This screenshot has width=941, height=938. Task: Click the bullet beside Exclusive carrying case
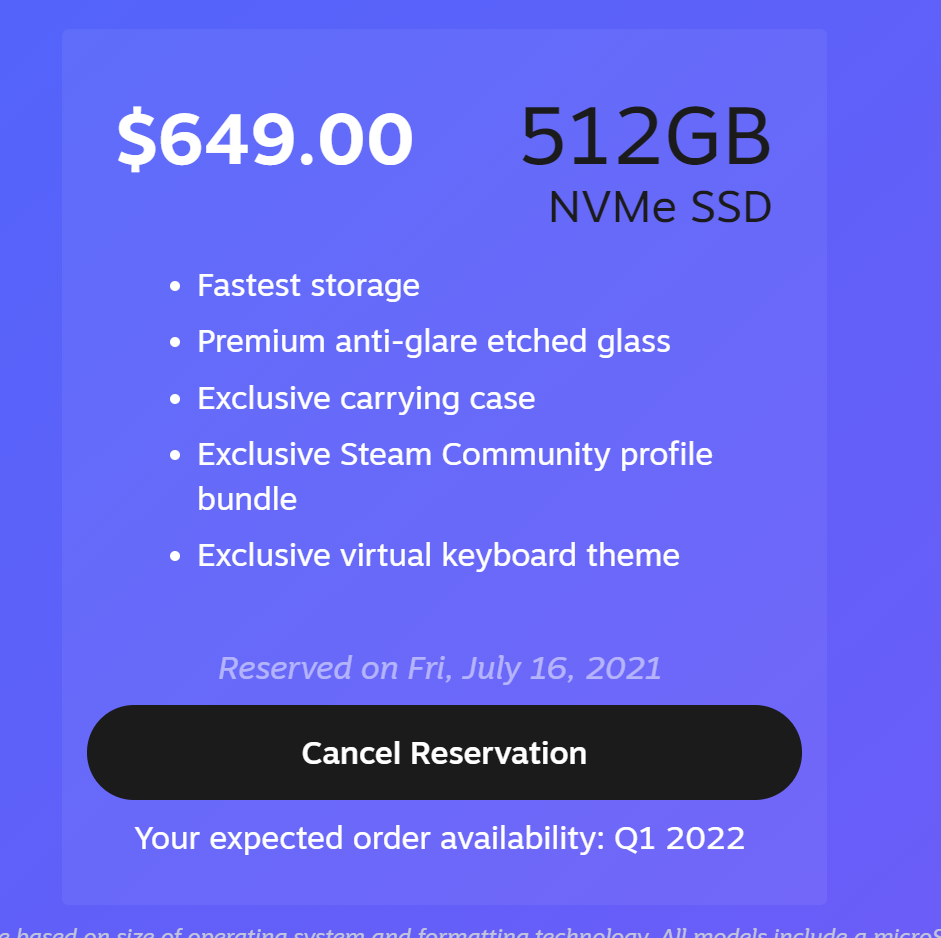pyautogui.click(x=175, y=399)
